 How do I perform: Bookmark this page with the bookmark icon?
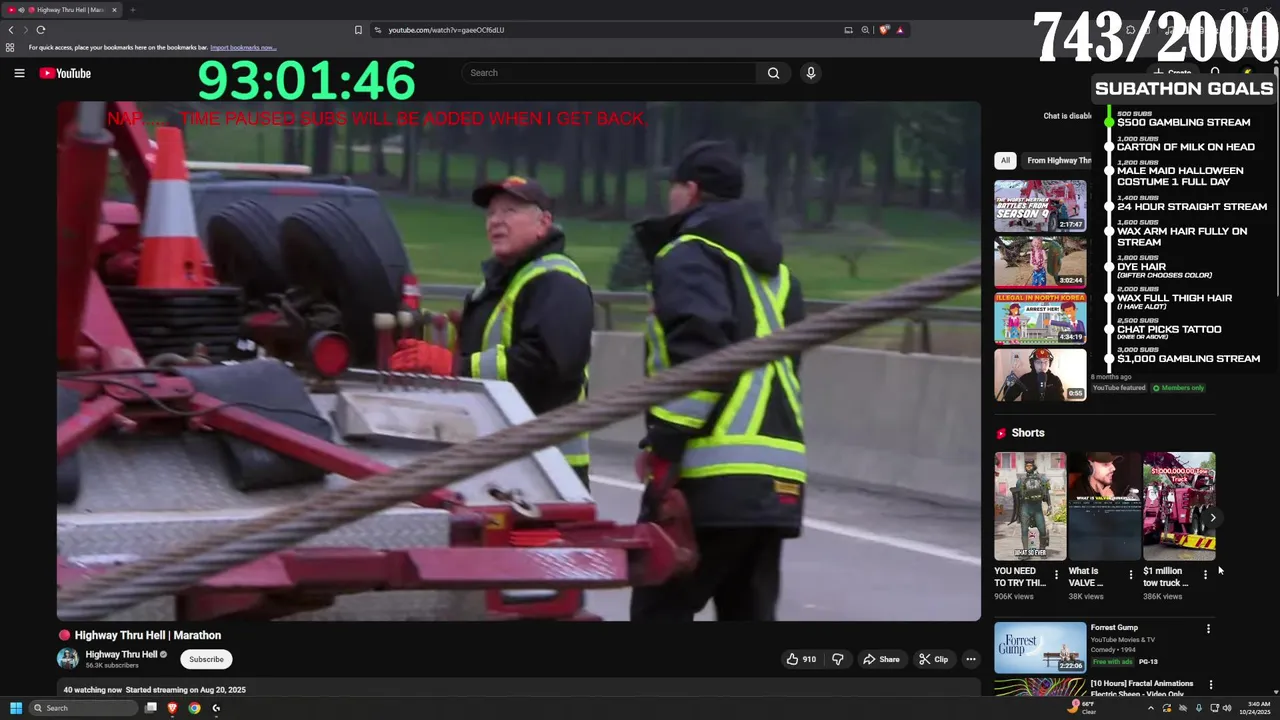click(x=358, y=30)
